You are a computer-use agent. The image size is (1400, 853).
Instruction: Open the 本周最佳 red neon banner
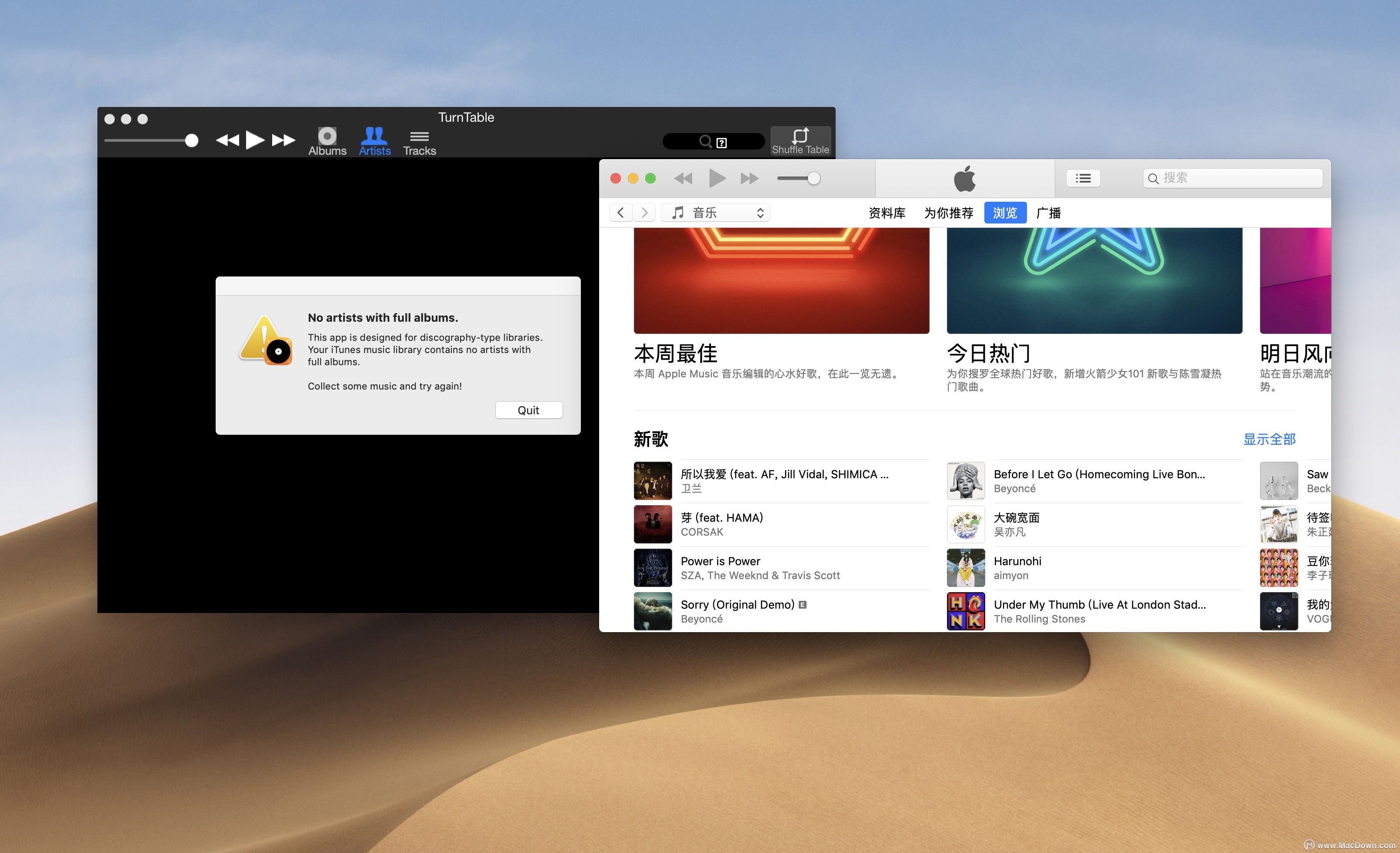781,281
